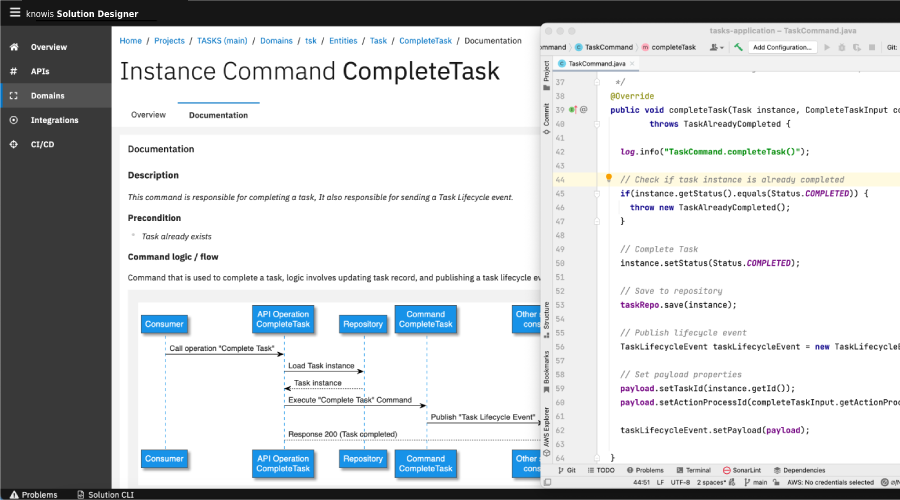Viewport: 900px width, 500px height.
Task: Go to Projects breadcrumb link
Action: pos(169,41)
